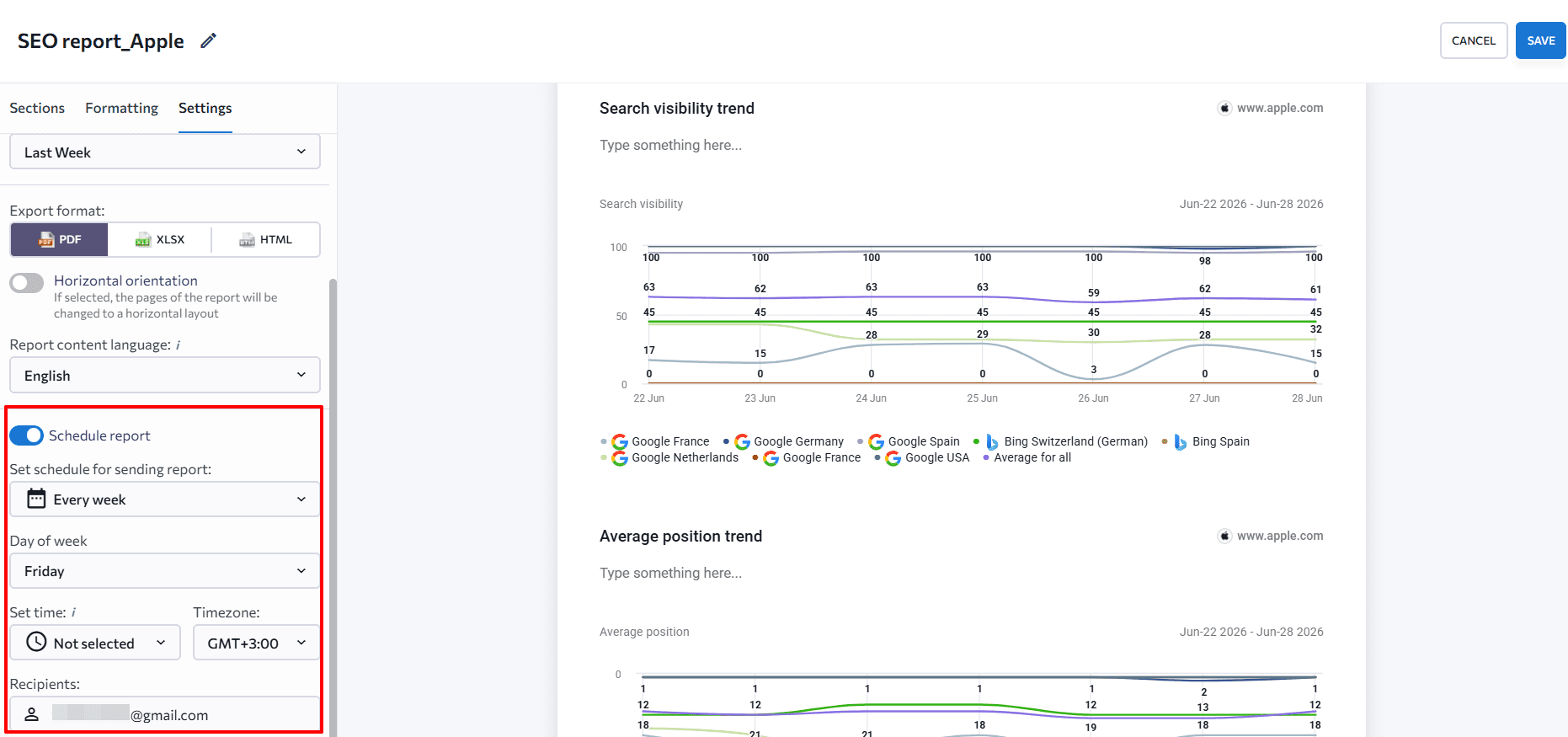The image size is (1568, 737).
Task: Click the Apple favicon beside Search visibility trend
Action: coord(1224,108)
